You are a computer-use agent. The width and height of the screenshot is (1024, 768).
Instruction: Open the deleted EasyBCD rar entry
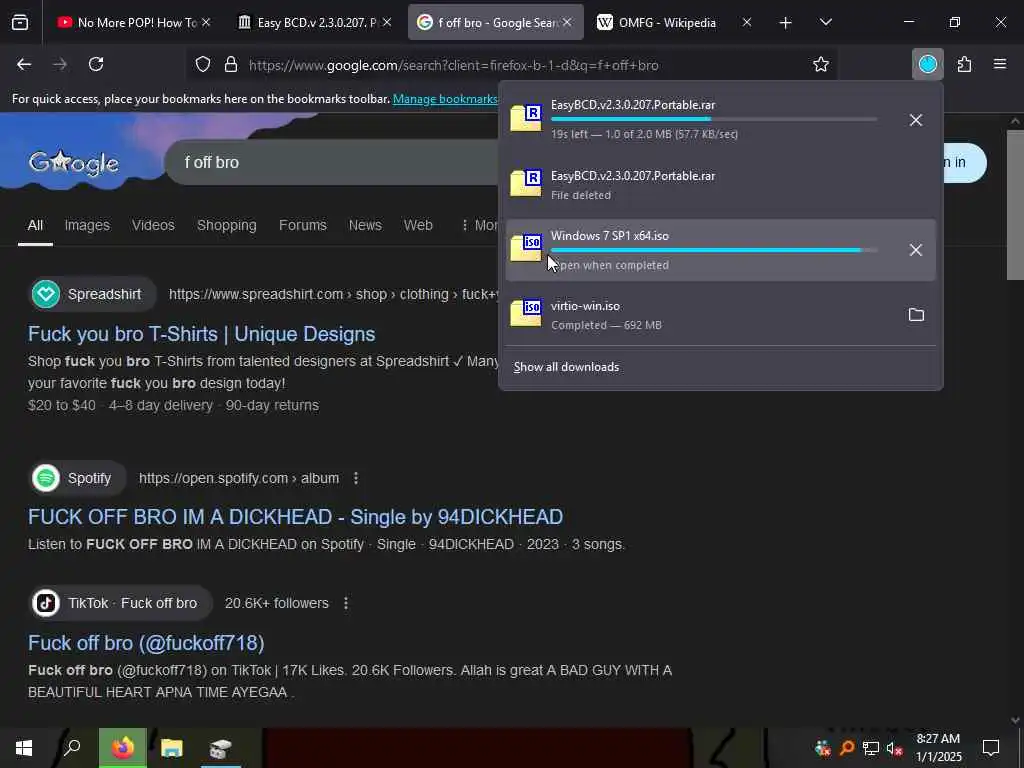720,185
